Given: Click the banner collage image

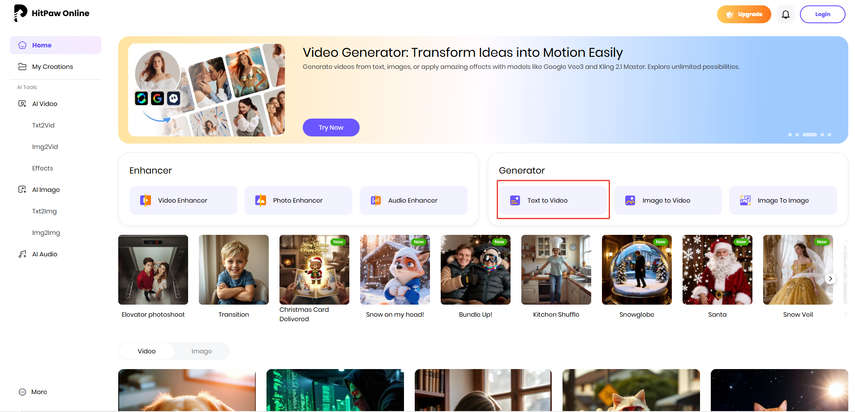Looking at the screenshot, I should click(x=207, y=90).
